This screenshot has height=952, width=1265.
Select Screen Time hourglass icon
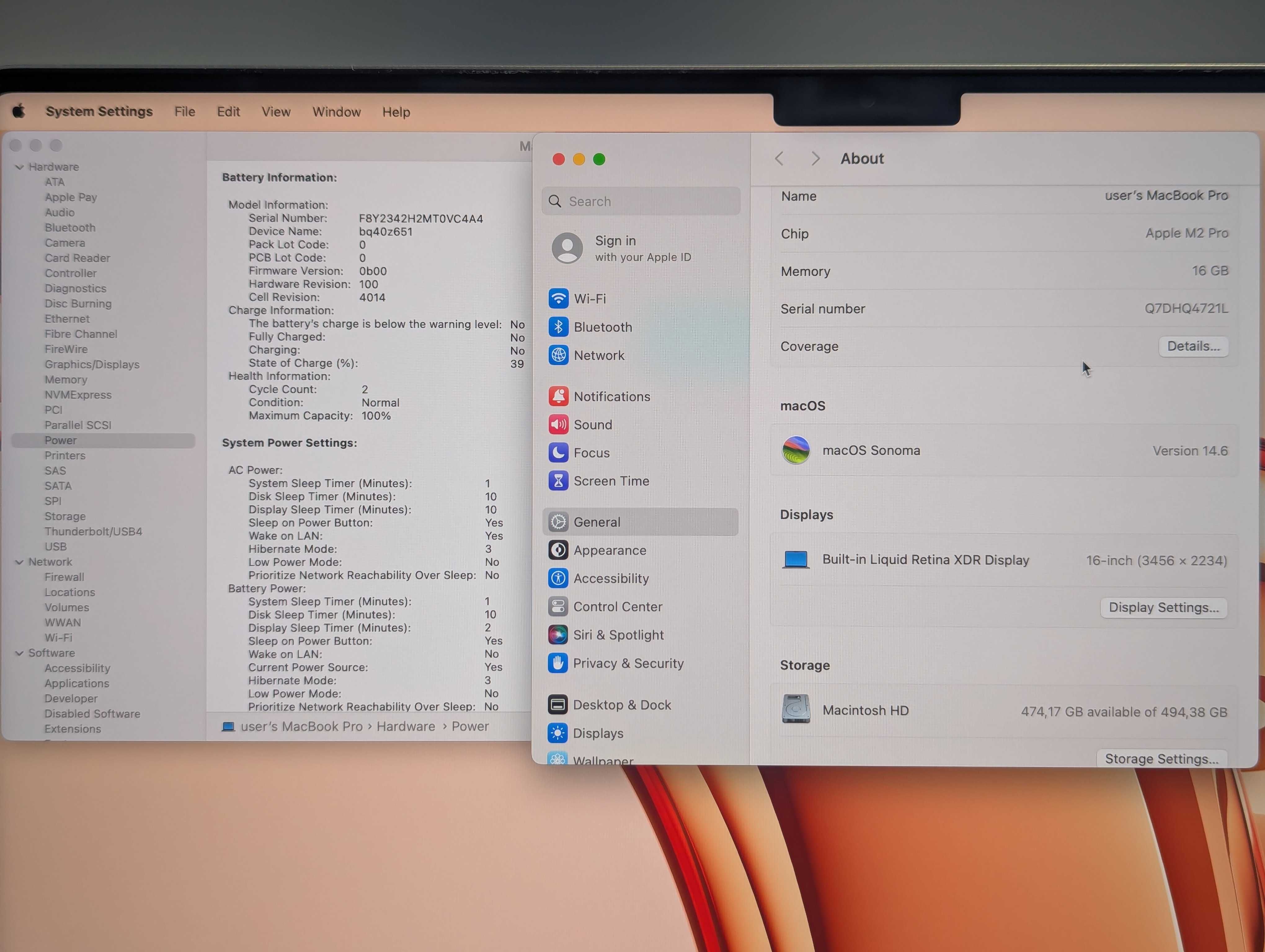[558, 481]
